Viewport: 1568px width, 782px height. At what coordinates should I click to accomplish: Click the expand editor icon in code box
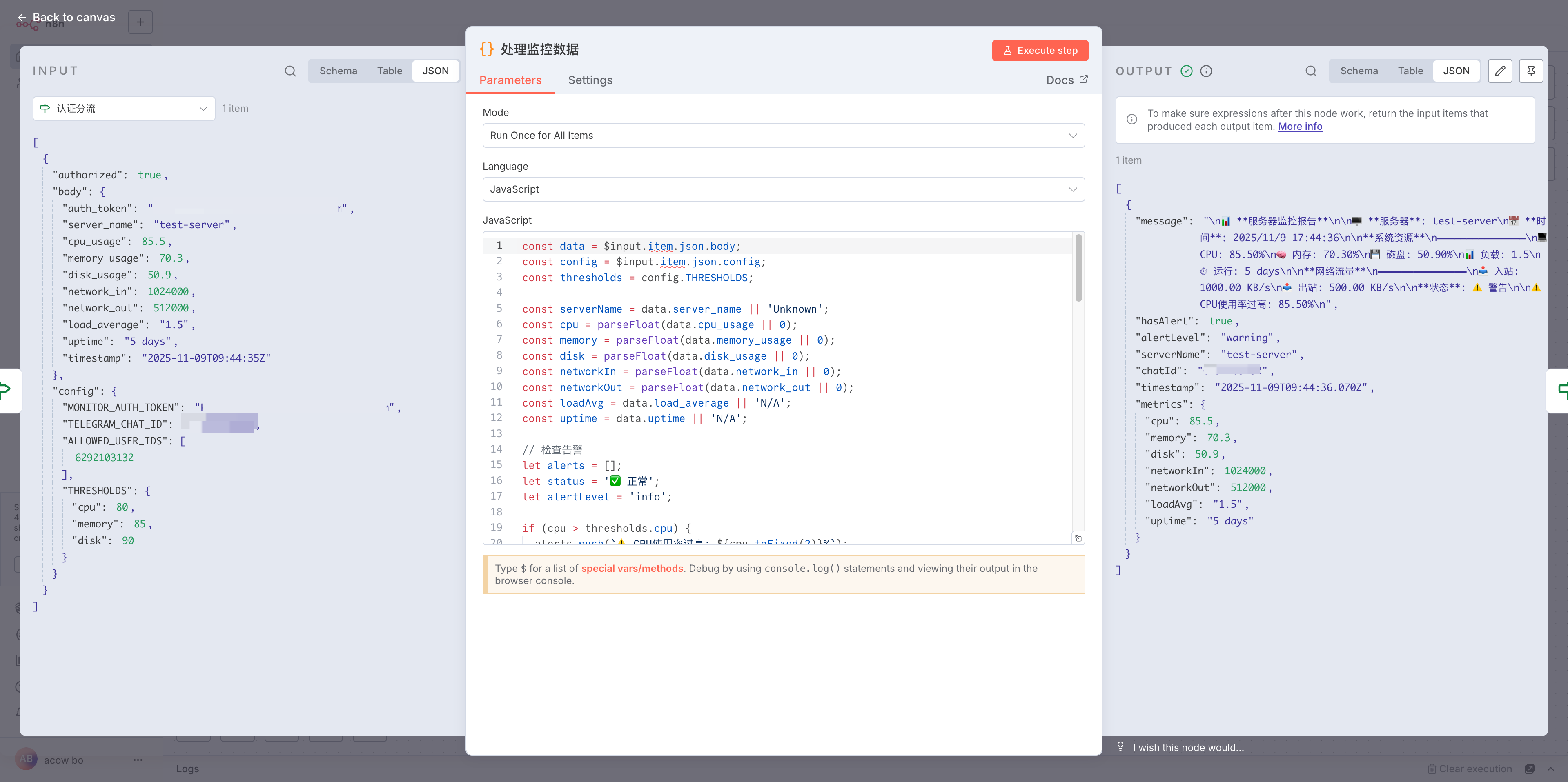1078,538
